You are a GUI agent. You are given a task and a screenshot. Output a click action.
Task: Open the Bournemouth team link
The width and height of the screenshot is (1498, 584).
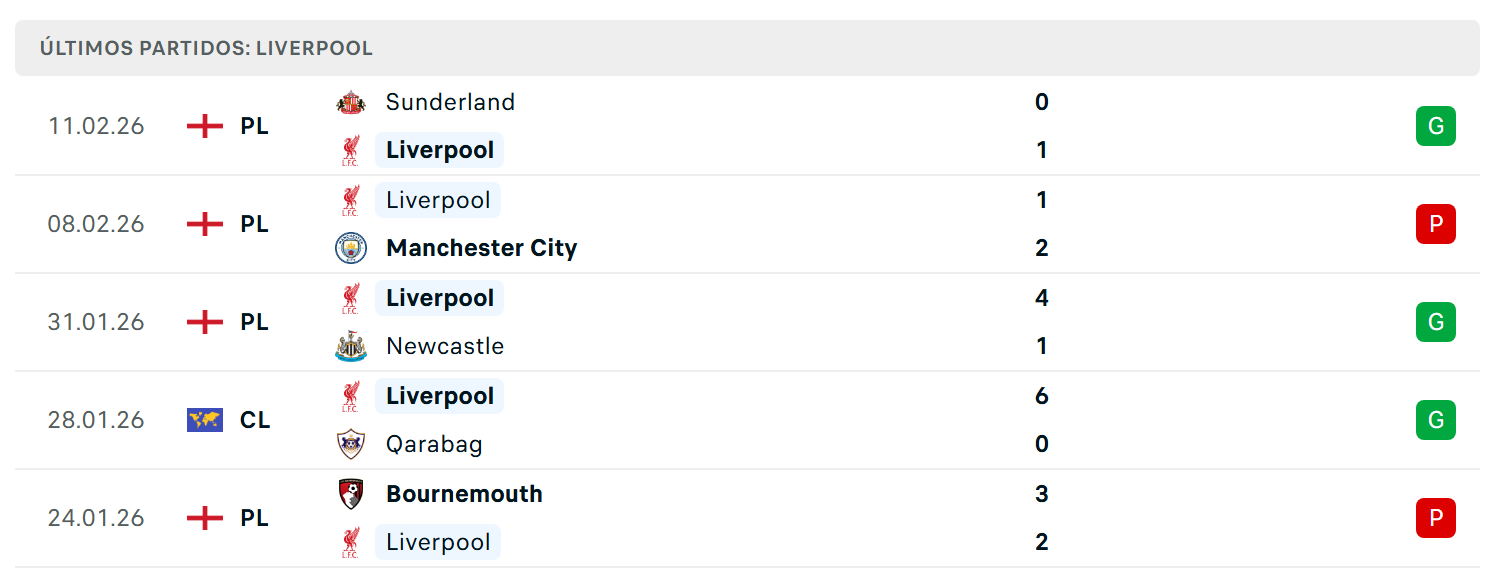tap(464, 494)
